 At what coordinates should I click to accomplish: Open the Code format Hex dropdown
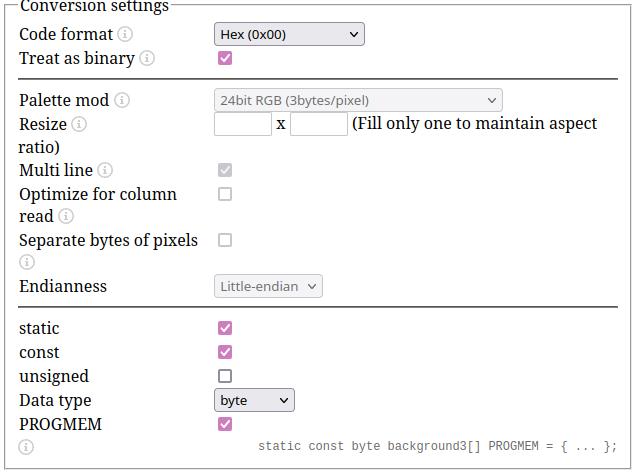pyautogui.click(x=289, y=34)
